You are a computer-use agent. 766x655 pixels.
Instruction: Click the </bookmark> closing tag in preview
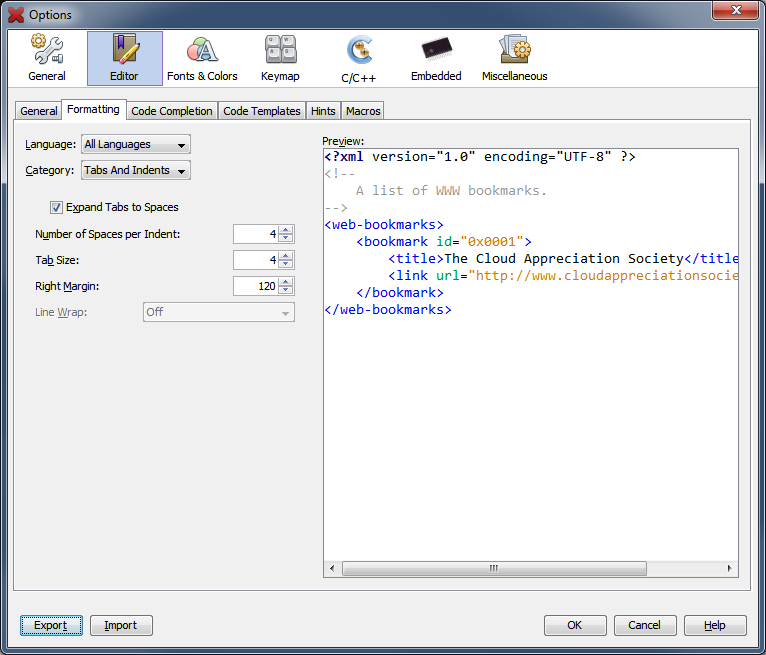[x=400, y=293]
